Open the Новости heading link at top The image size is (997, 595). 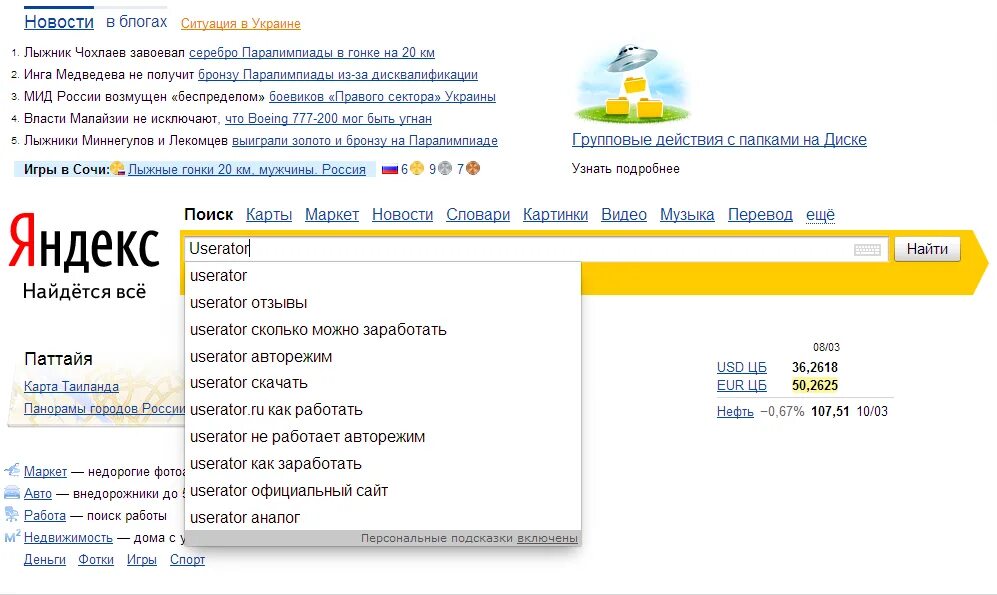coord(59,22)
